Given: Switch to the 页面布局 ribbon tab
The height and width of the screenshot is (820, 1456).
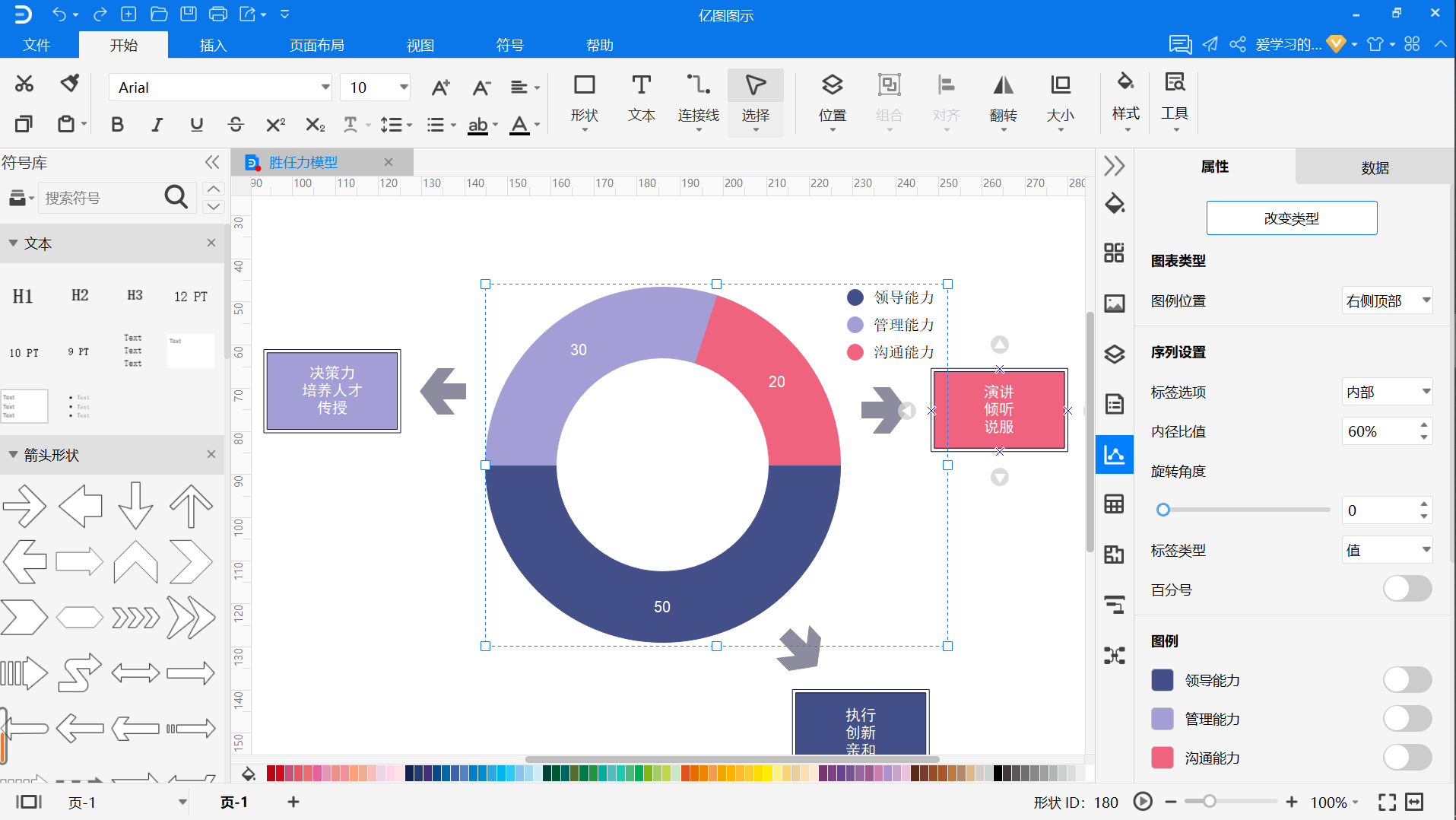Looking at the screenshot, I should tap(317, 45).
